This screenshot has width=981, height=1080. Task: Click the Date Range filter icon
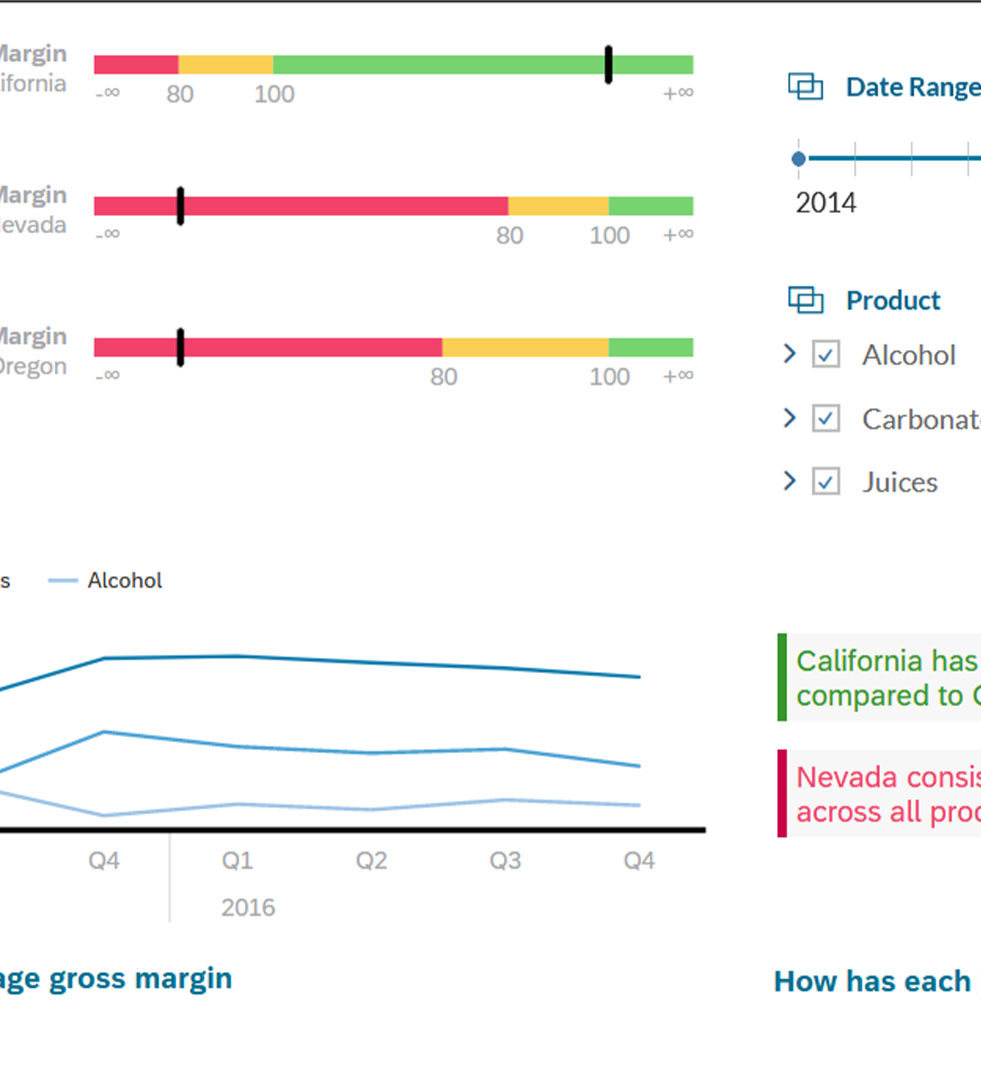tap(805, 87)
